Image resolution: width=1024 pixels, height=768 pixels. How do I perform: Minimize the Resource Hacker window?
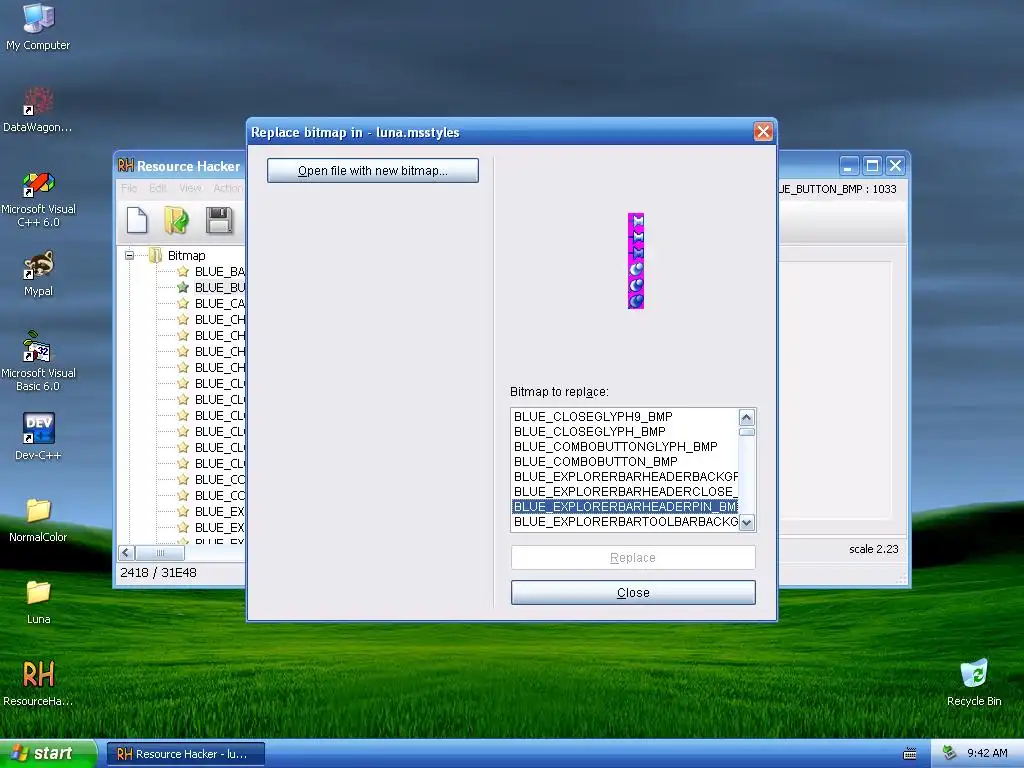[848, 166]
